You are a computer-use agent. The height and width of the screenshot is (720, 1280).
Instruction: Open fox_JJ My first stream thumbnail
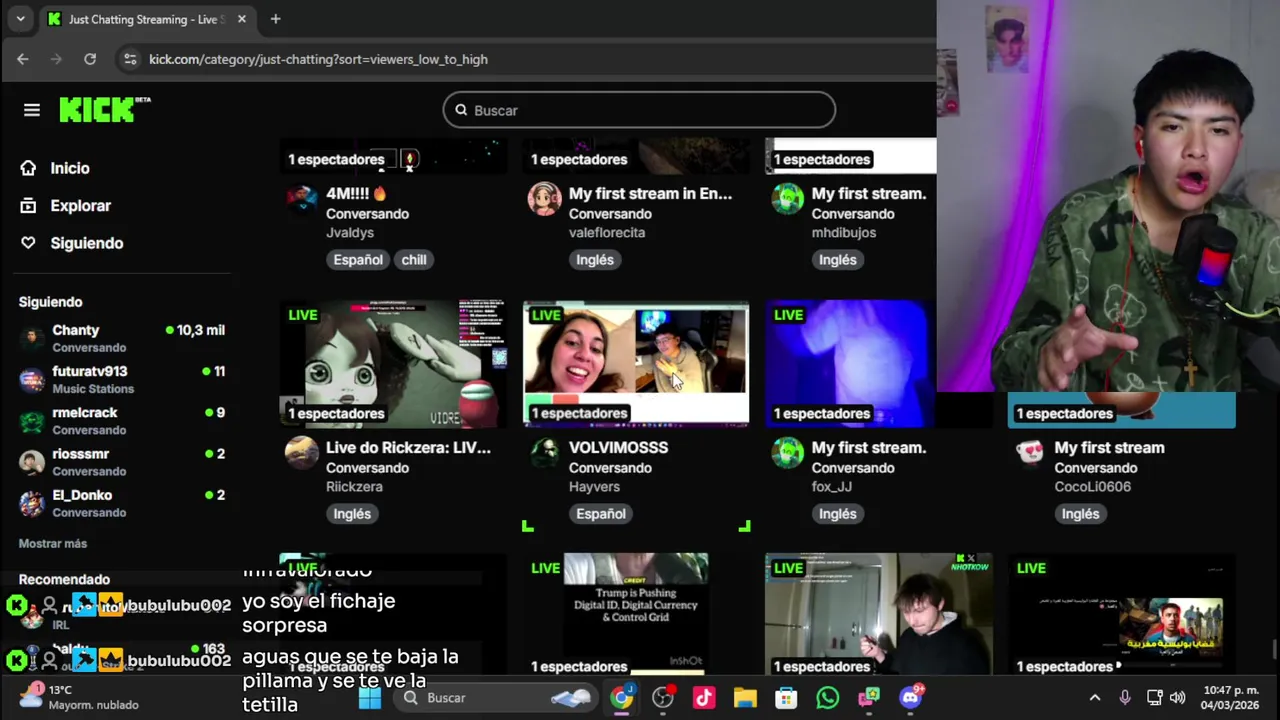click(850, 364)
